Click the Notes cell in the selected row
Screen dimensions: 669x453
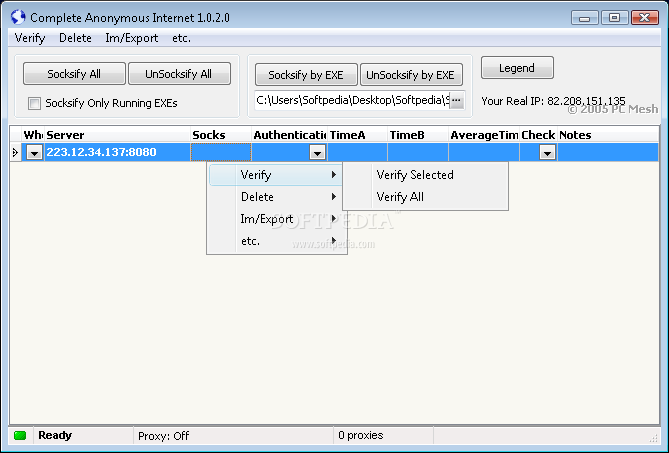pos(608,152)
